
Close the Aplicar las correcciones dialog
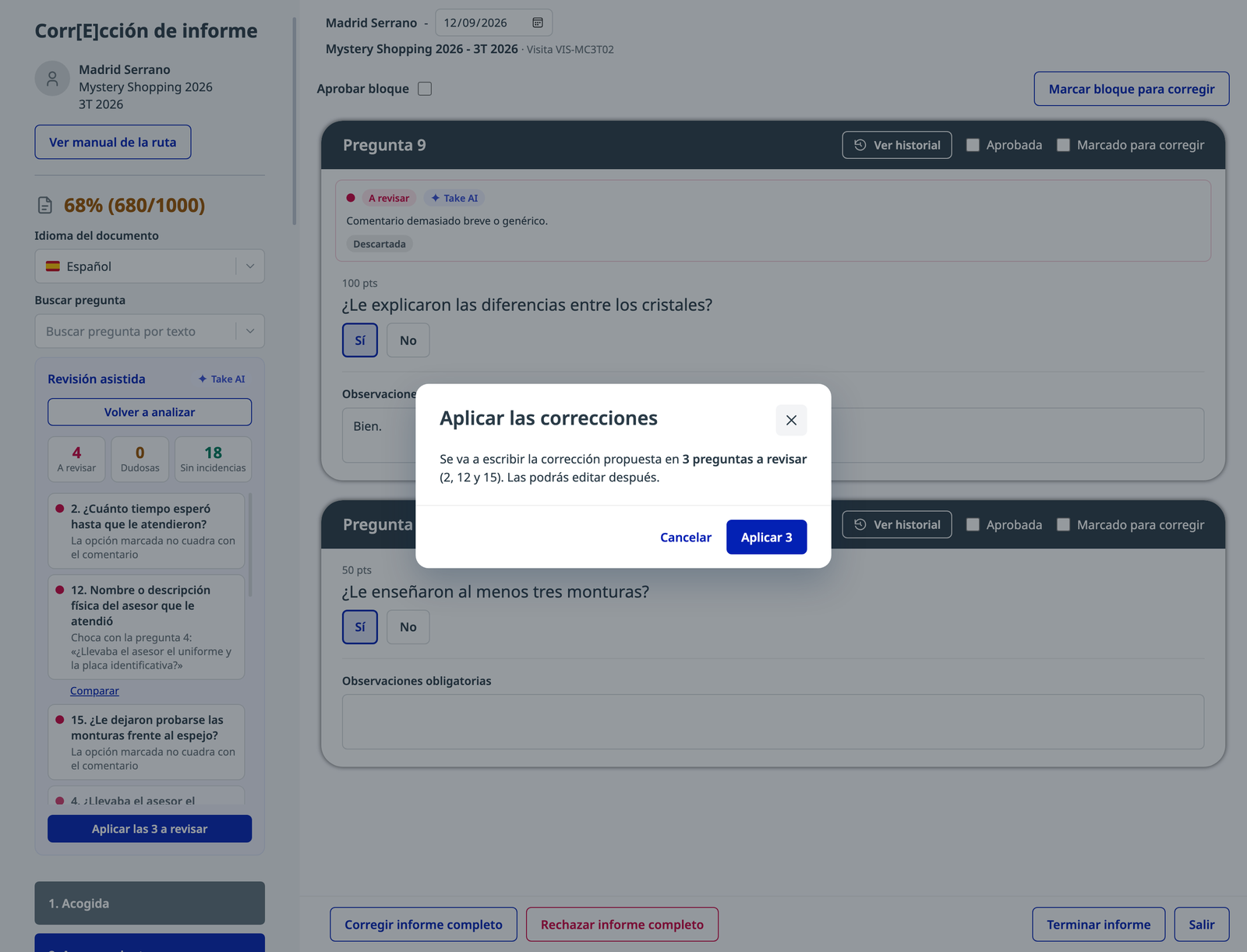[791, 420]
